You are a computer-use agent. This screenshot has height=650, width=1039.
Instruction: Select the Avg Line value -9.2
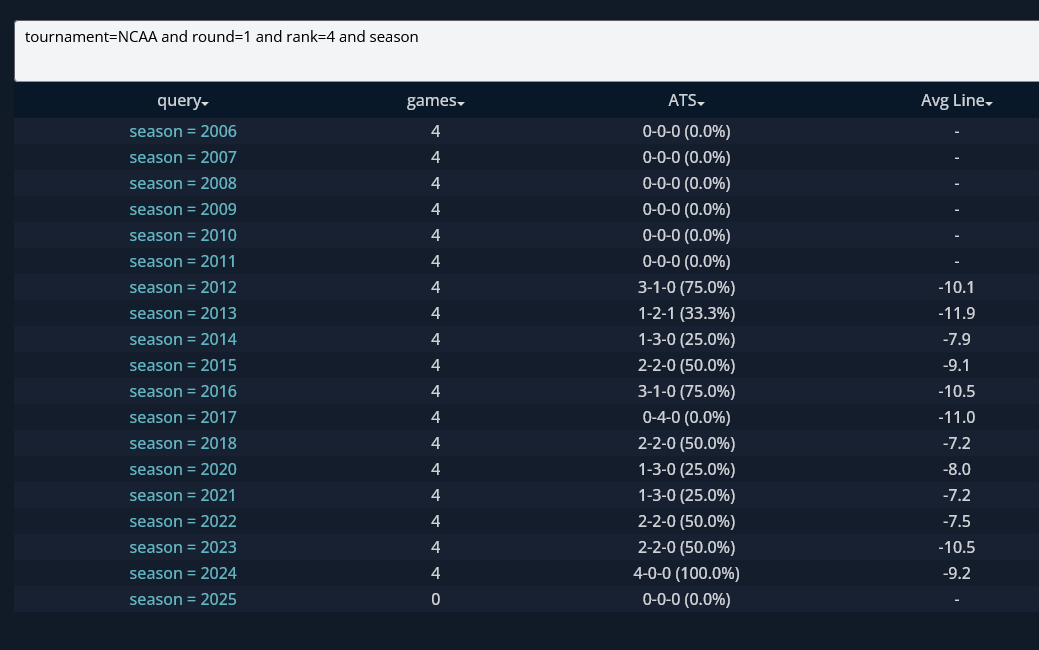[x=957, y=573]
